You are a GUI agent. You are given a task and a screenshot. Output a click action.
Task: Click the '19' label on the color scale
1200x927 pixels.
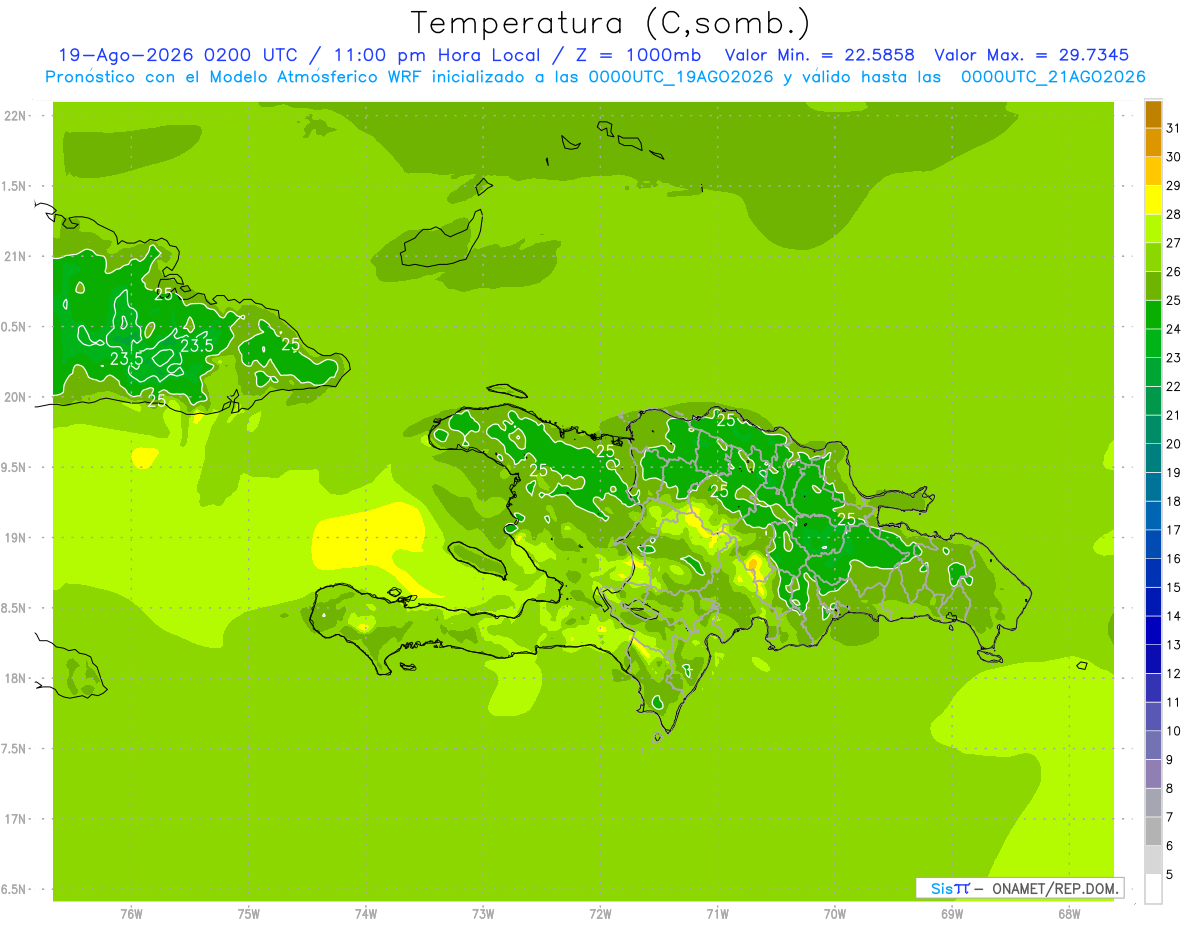click(x=1174, y=473)
